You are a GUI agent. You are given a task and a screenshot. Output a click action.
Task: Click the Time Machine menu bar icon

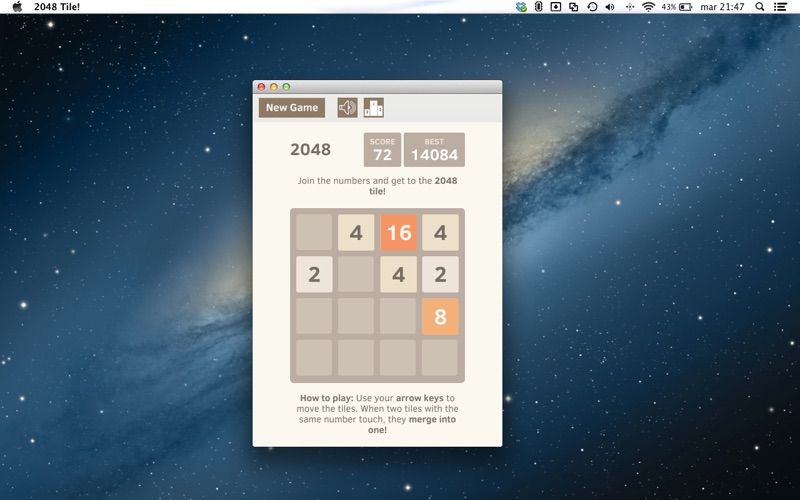tap(592, 7)
